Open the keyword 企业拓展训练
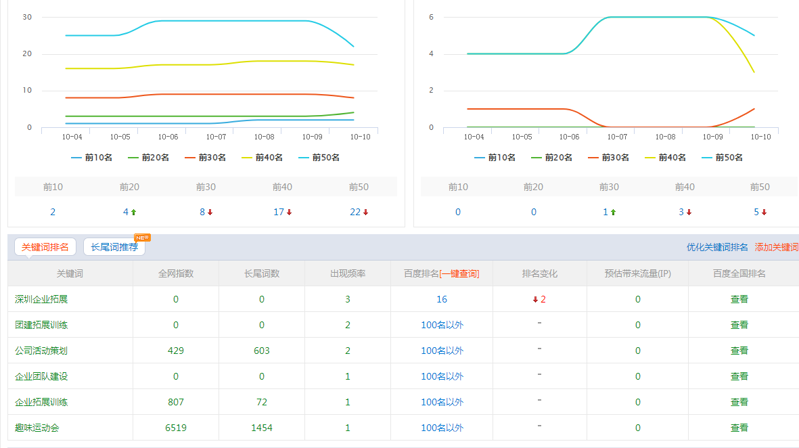Image resolution: width=799 pixels, height=448 pixels. tap(41, 402)
